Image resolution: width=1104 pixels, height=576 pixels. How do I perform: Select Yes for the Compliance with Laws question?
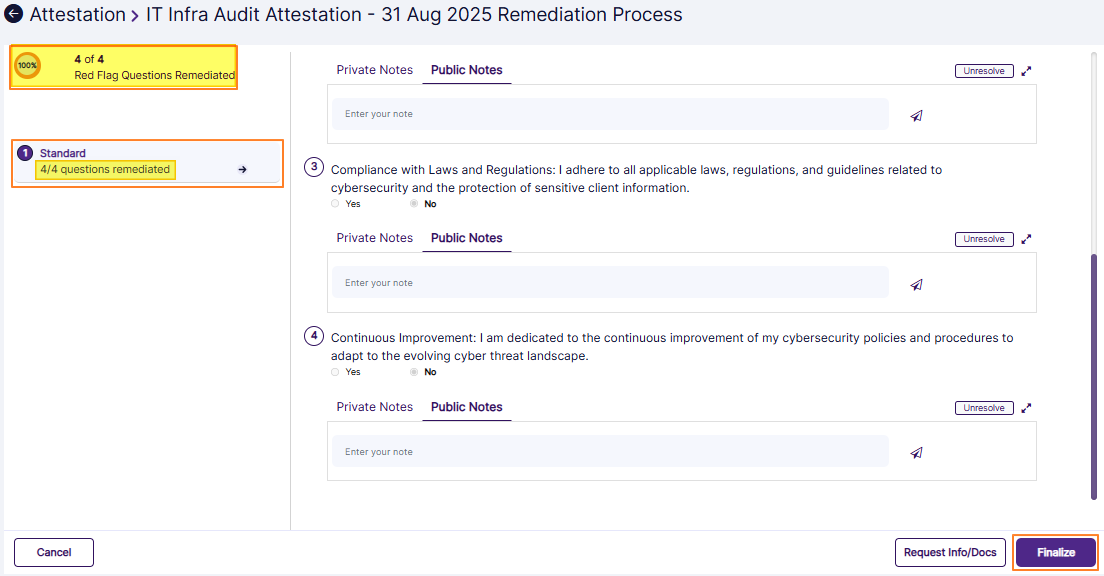pos(335,203)
